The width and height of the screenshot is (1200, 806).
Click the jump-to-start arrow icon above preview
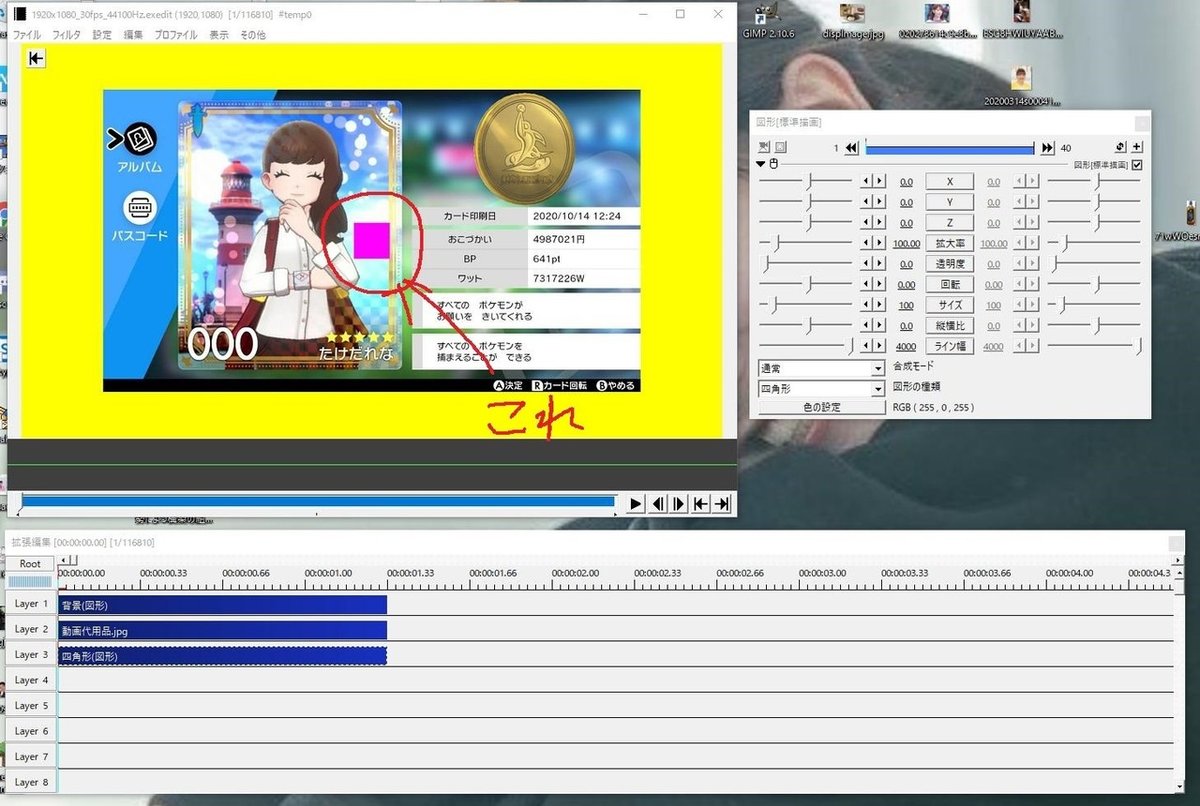(x=36, y=59)
